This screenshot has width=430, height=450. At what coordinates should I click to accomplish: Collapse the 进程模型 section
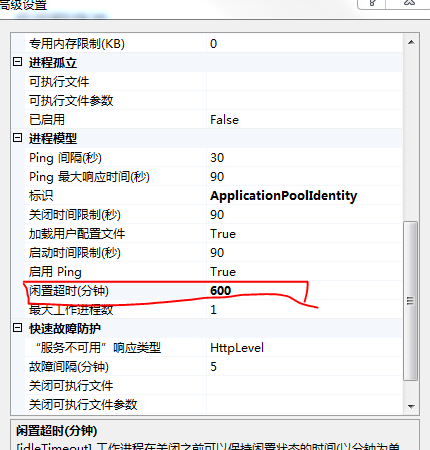click(17, 138)
